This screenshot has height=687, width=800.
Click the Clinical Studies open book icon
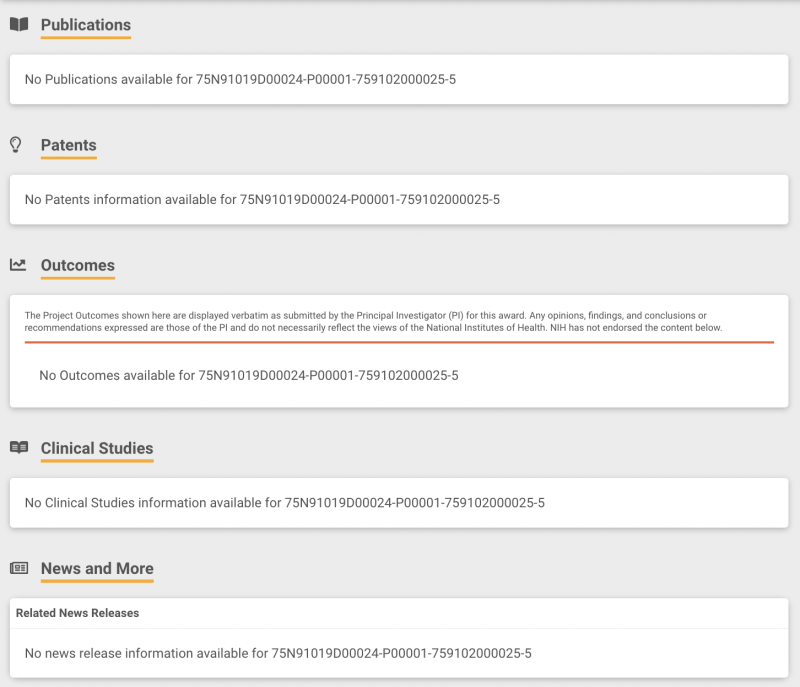click(18, 447)
